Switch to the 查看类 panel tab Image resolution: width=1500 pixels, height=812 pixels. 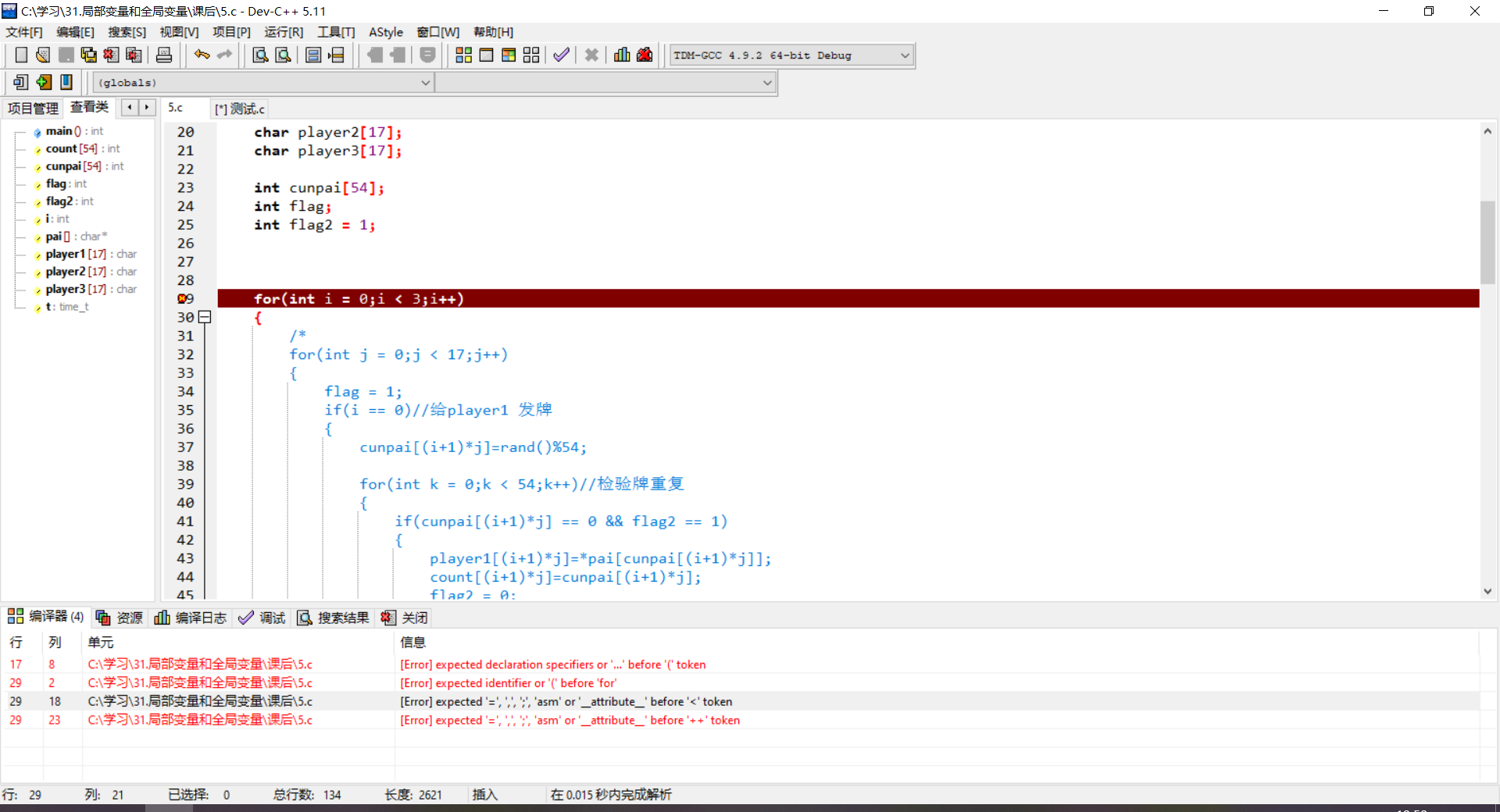click(90, 107)
